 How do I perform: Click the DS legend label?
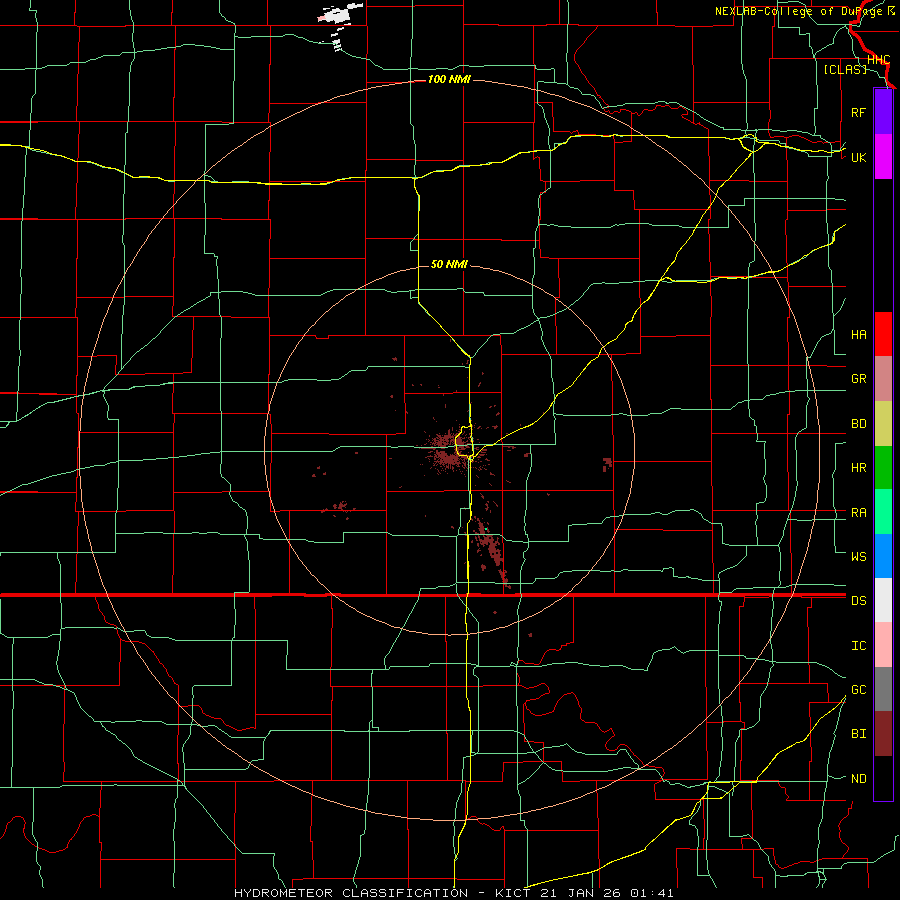(859, 600)
